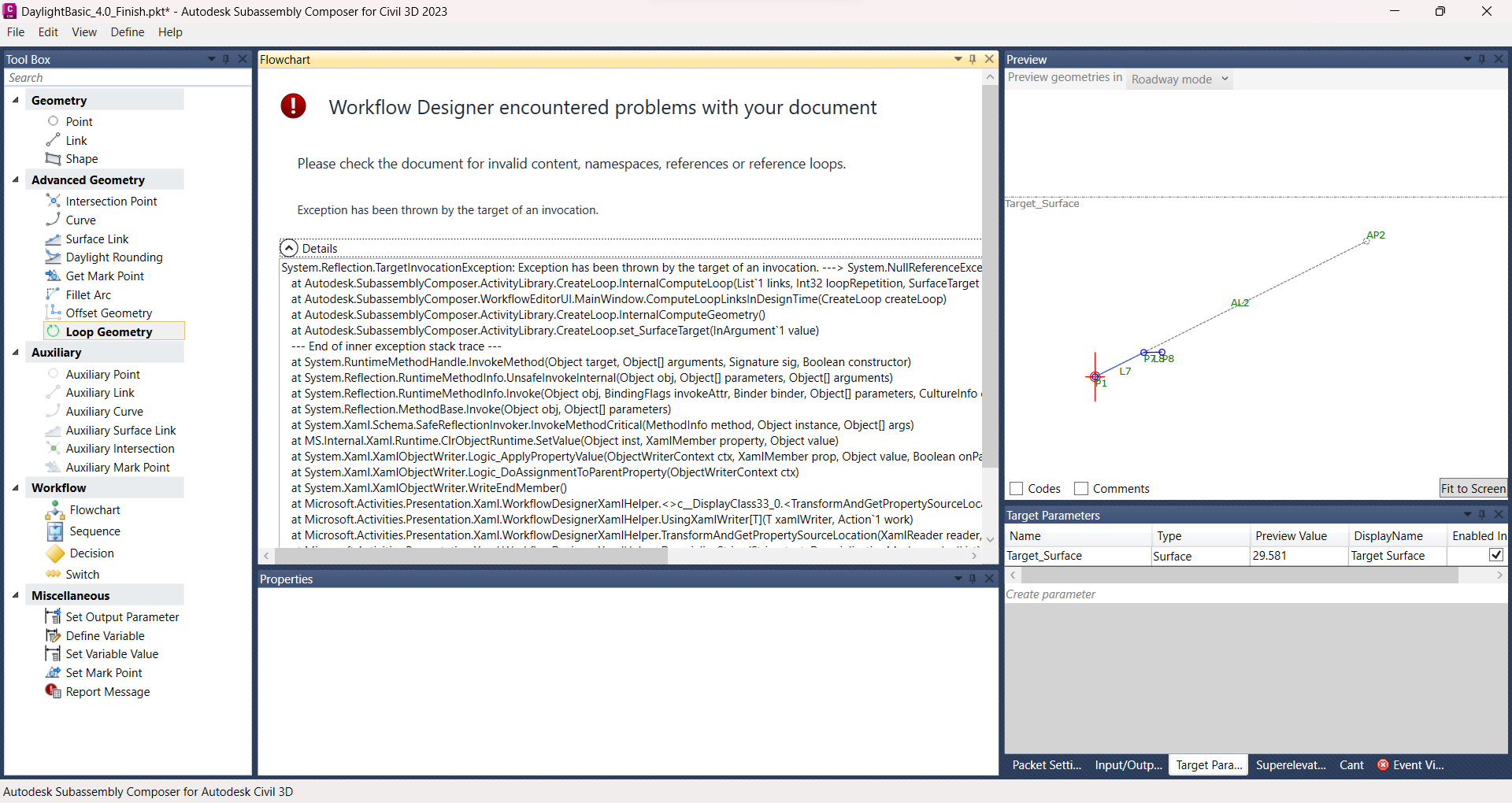Switch to the Superelevation tab

[x=1291, y=765]
